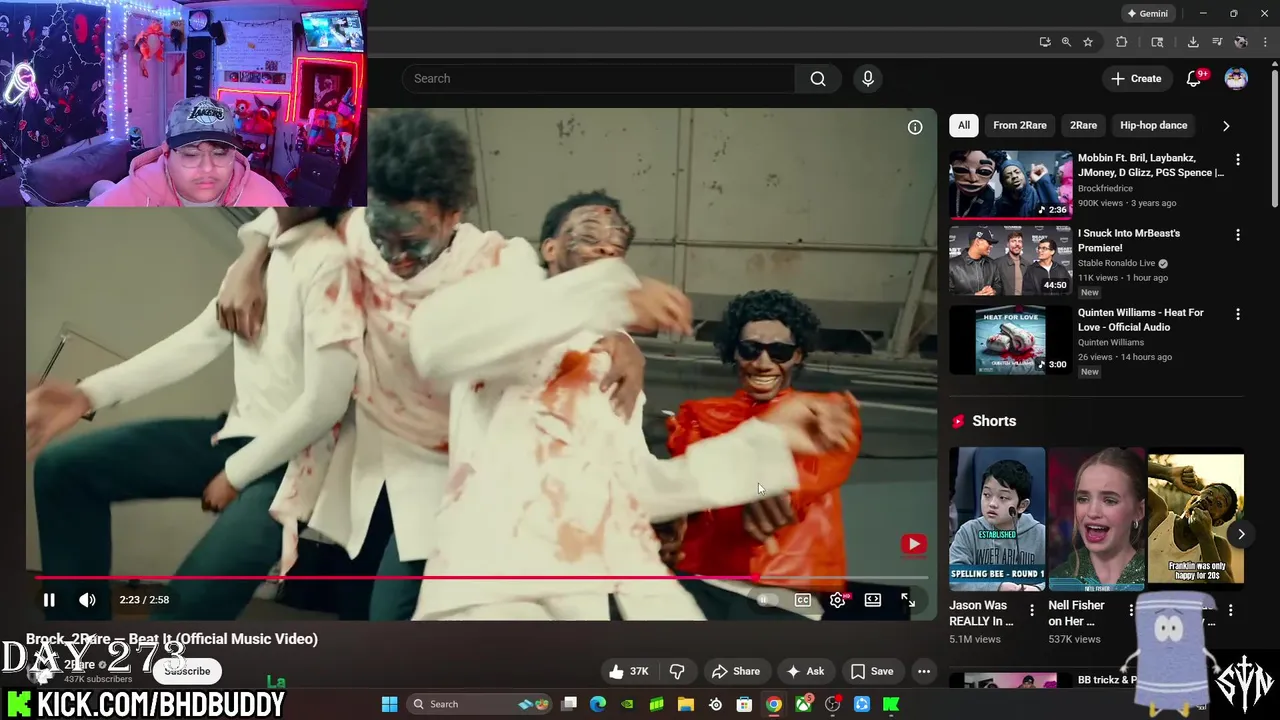Toggle closed captions CC button
This screenshot has height=720, width=1280.
(802, 600)
